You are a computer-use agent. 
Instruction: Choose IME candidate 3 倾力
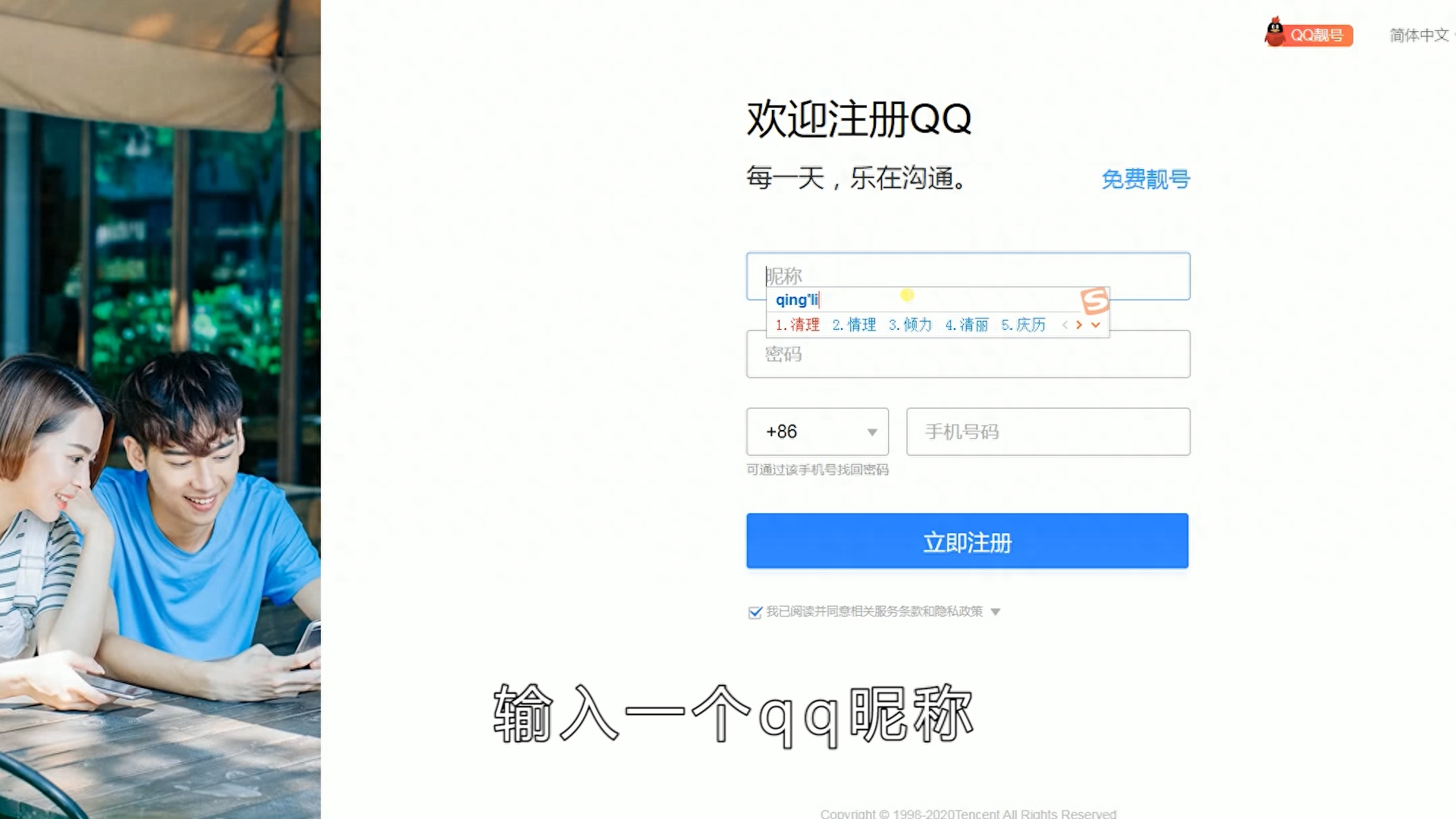910,325
